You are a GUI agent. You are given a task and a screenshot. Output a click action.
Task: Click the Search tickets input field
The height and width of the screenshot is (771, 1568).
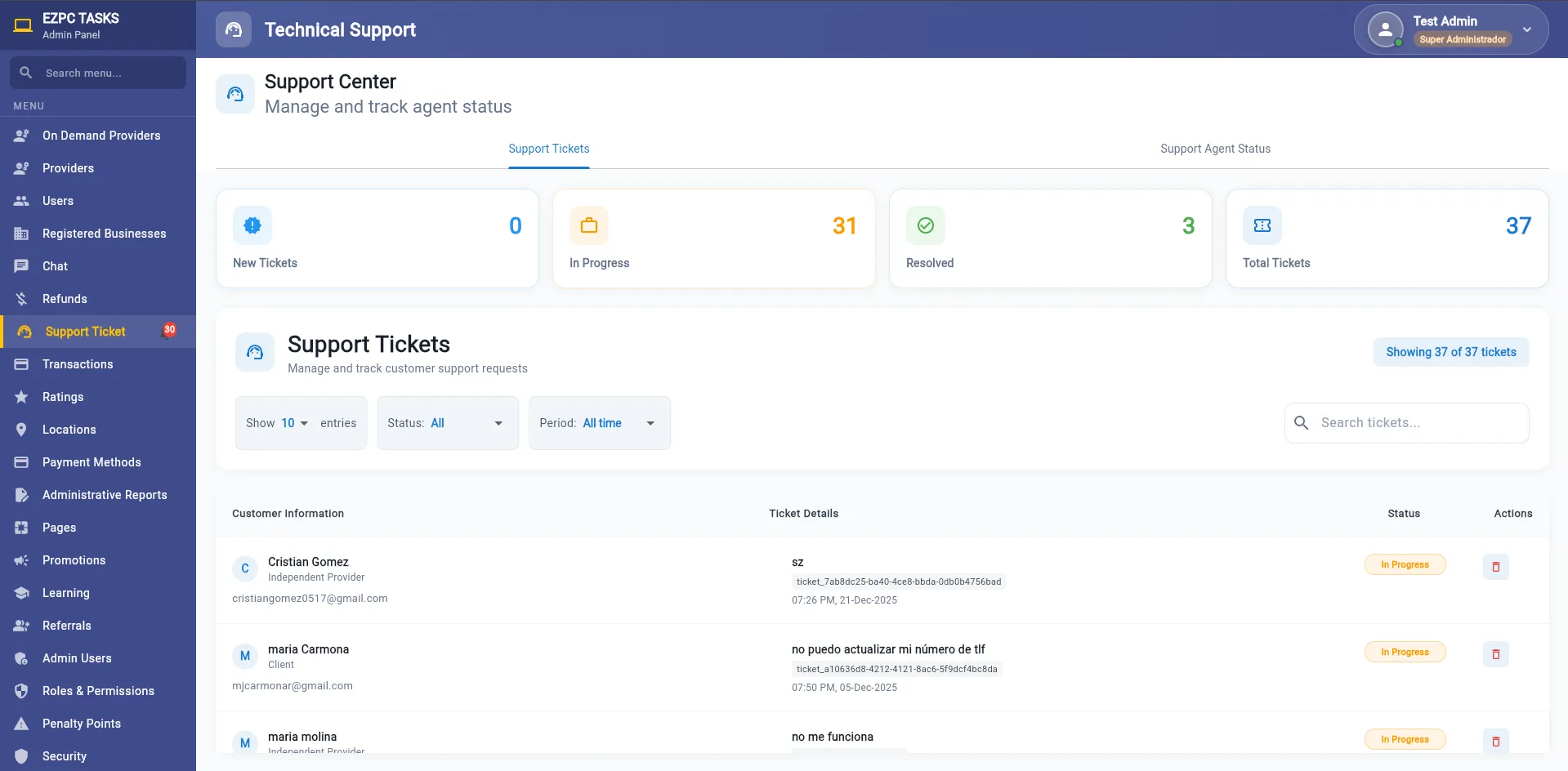point(1407,423)
